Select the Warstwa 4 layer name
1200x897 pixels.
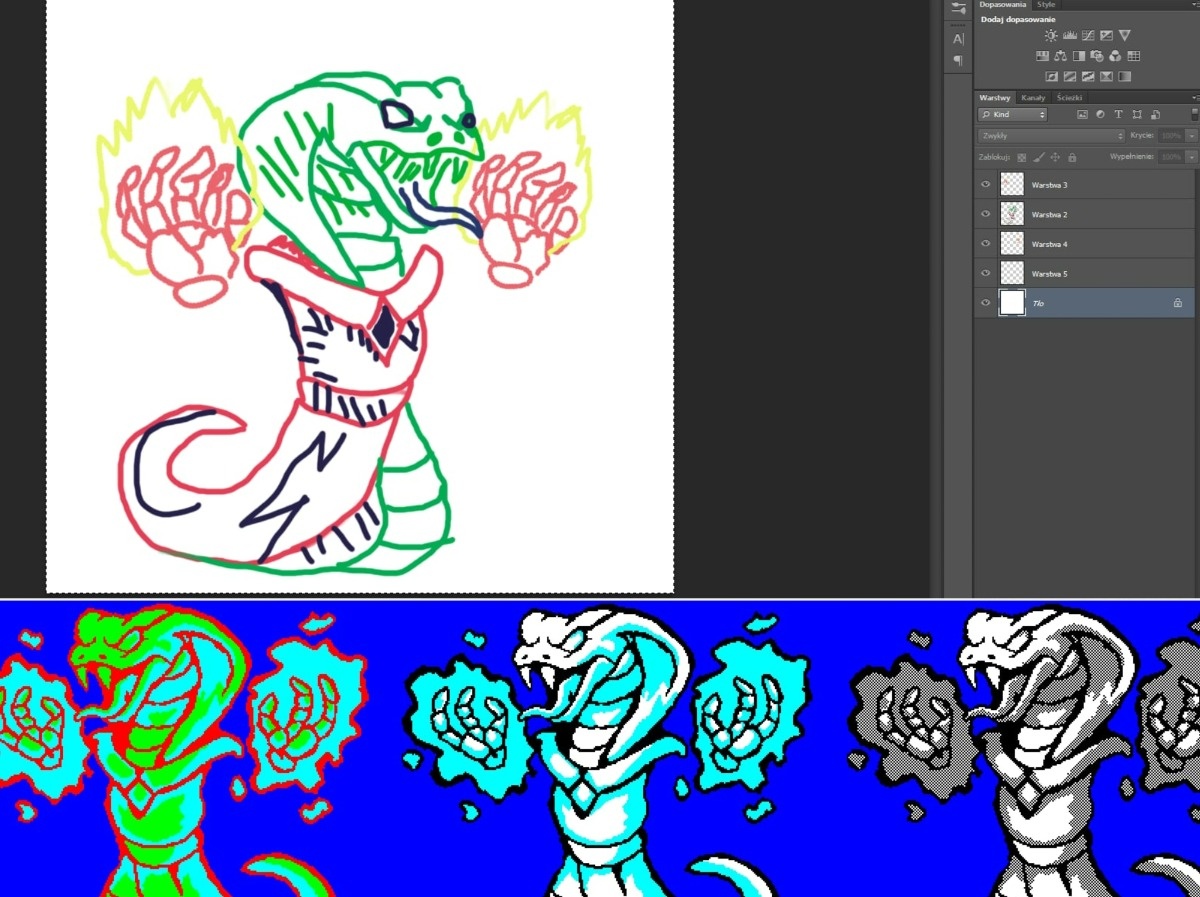click(1050, 244)
